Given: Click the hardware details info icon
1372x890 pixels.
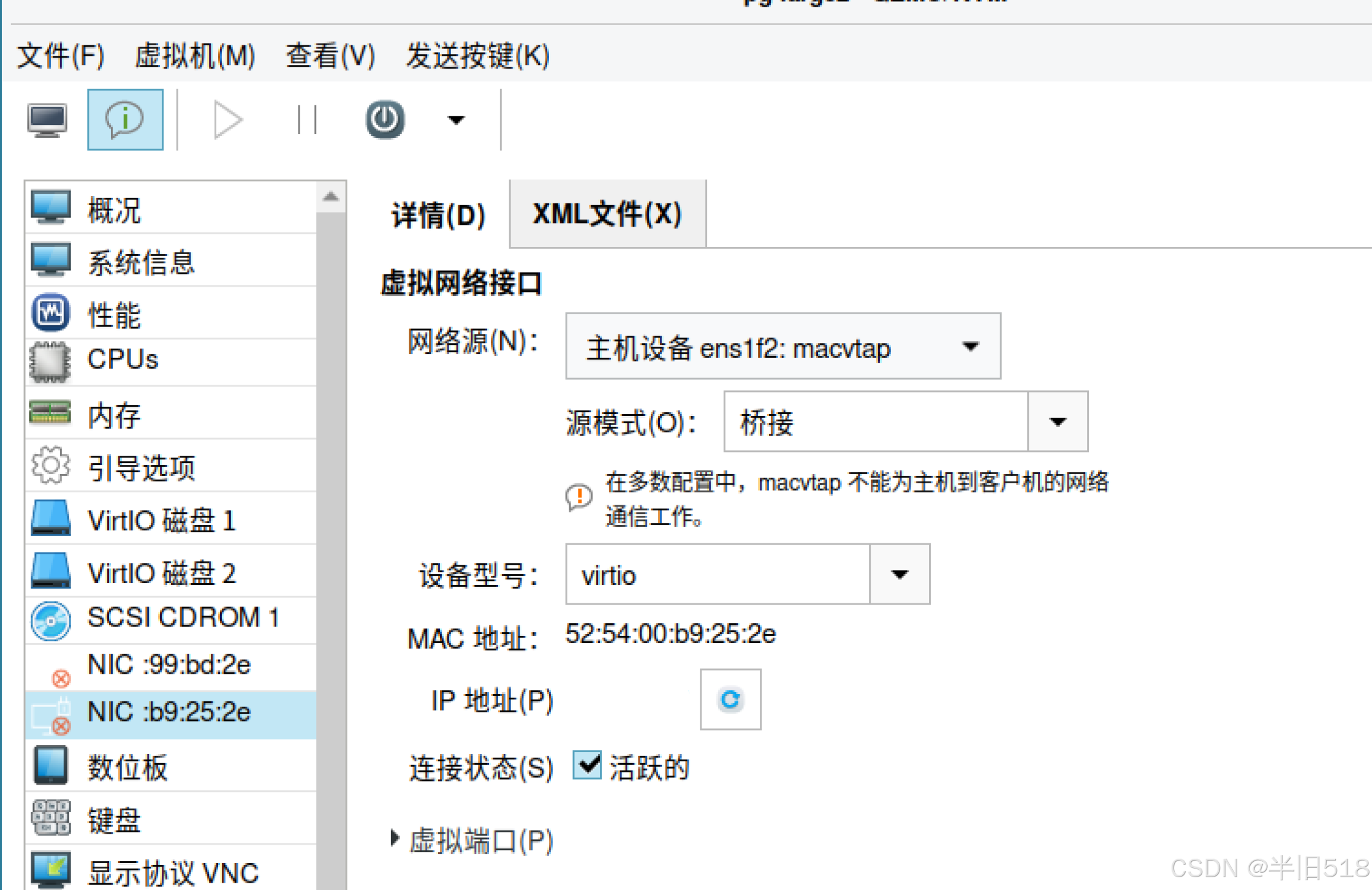Looking at the screenshot, I should pos(125,120).
